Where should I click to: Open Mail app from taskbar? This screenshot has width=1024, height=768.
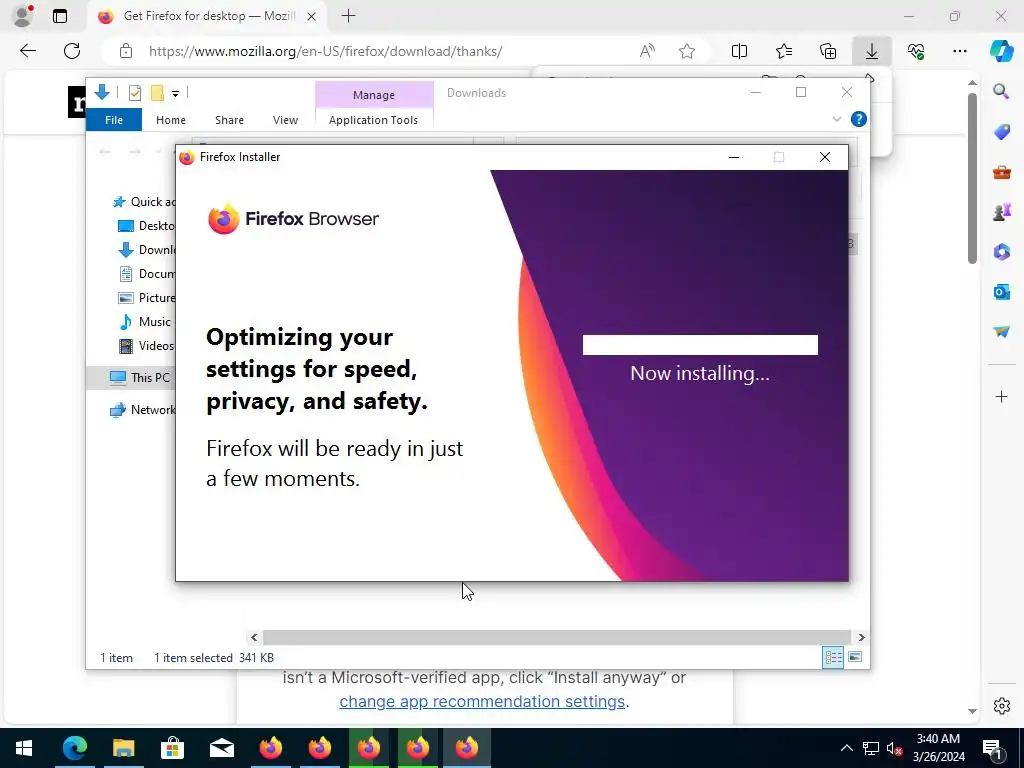[x=221, y=748]
